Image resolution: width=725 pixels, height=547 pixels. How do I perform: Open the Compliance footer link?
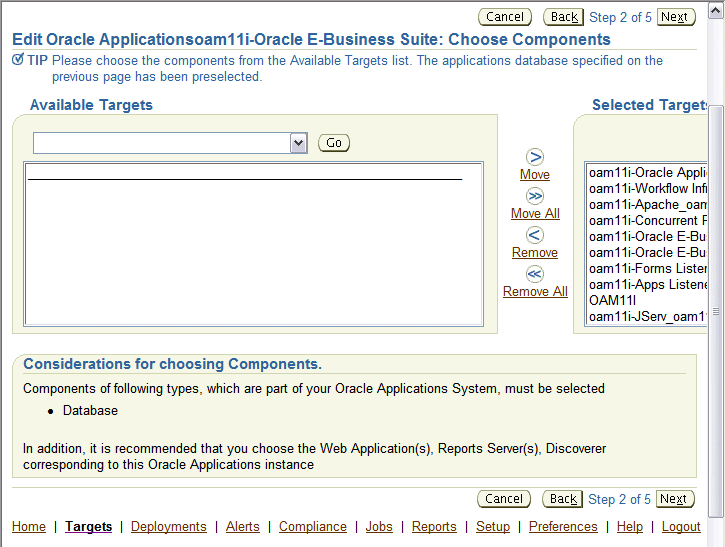313,527
